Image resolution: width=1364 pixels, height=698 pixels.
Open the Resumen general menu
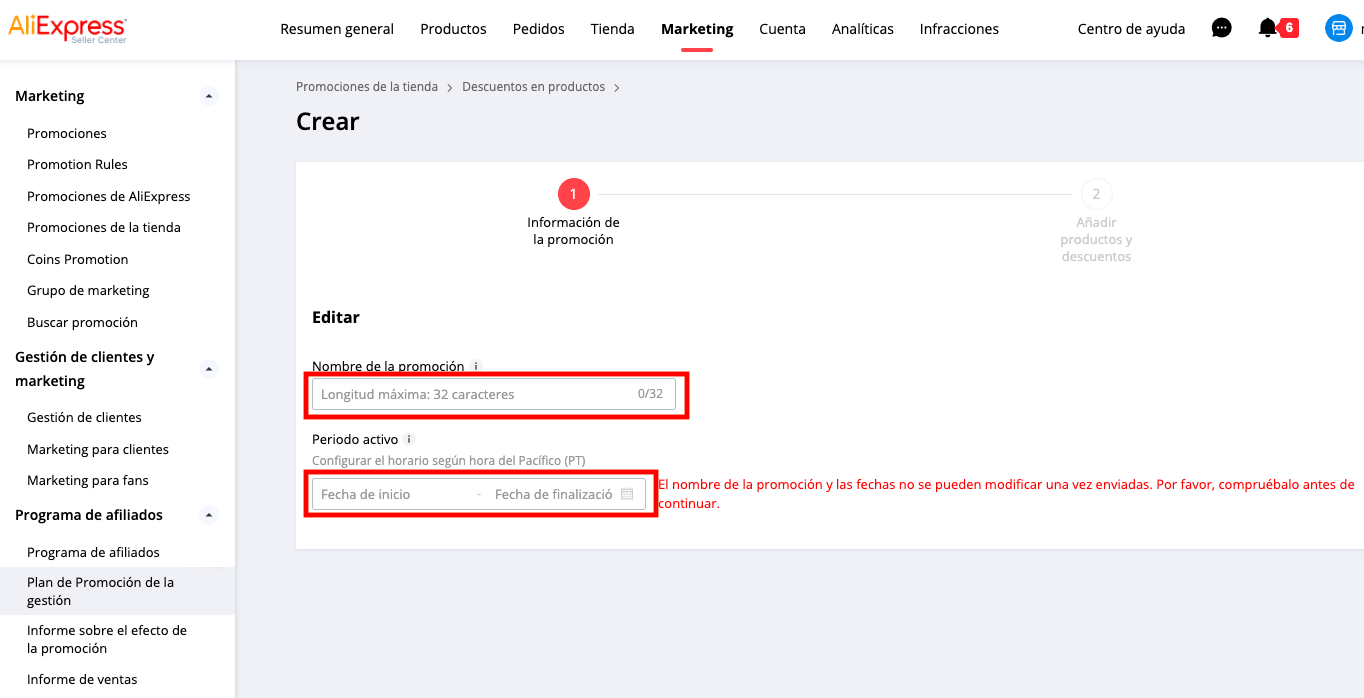coord(337,29)
